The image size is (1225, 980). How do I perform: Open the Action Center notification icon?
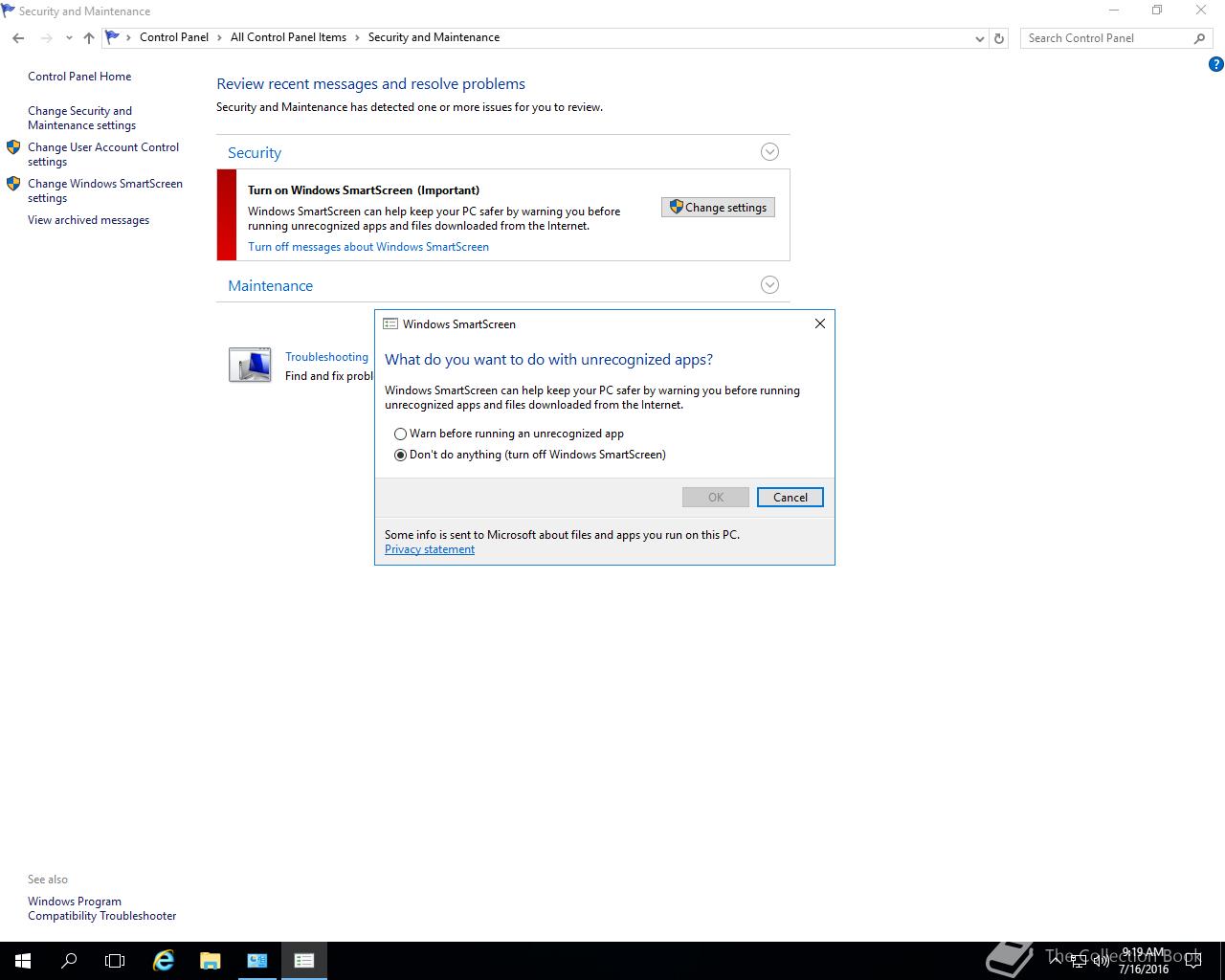[1193, 961]
